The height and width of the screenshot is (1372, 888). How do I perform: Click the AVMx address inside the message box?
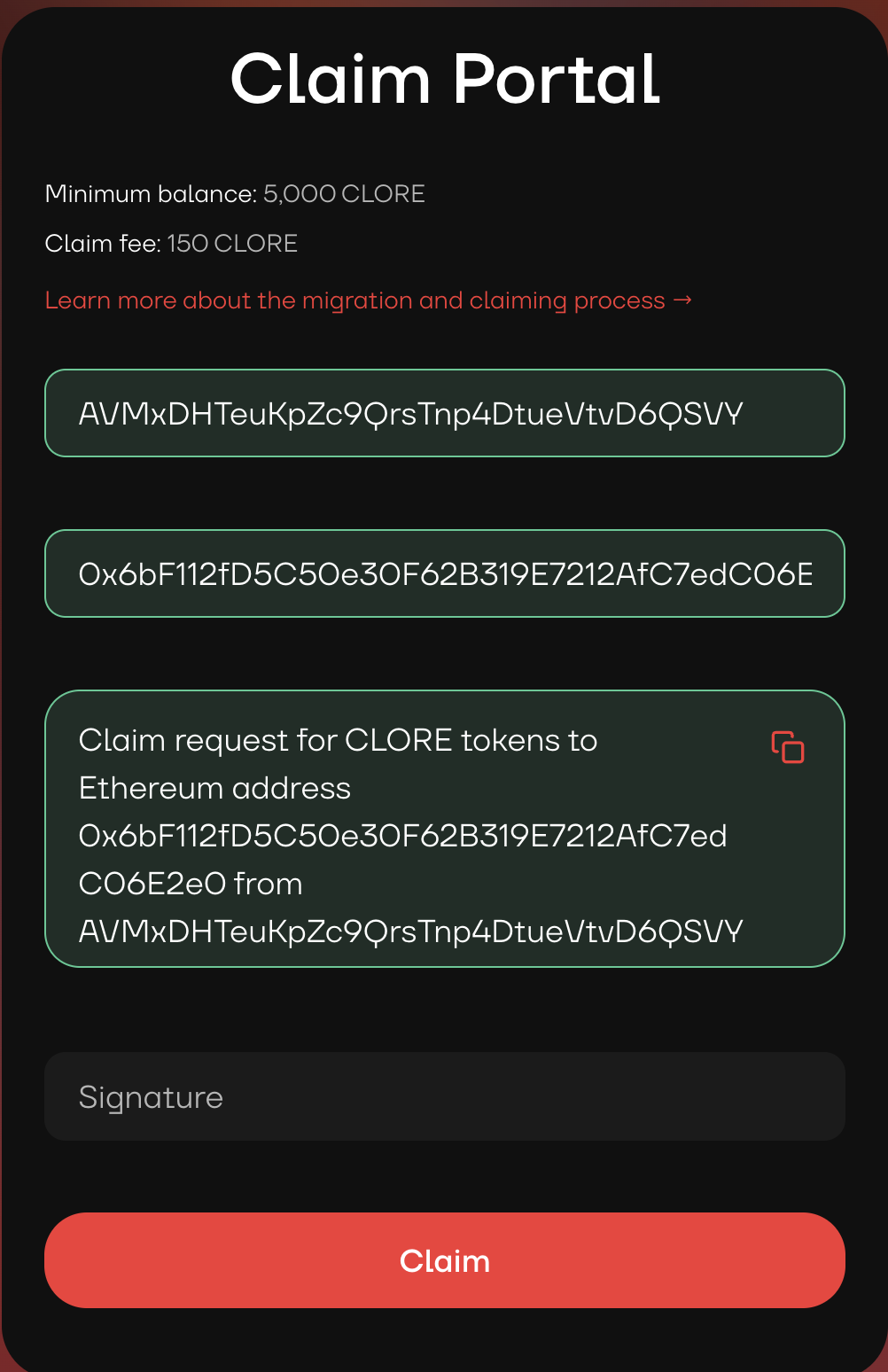[410, 932]
